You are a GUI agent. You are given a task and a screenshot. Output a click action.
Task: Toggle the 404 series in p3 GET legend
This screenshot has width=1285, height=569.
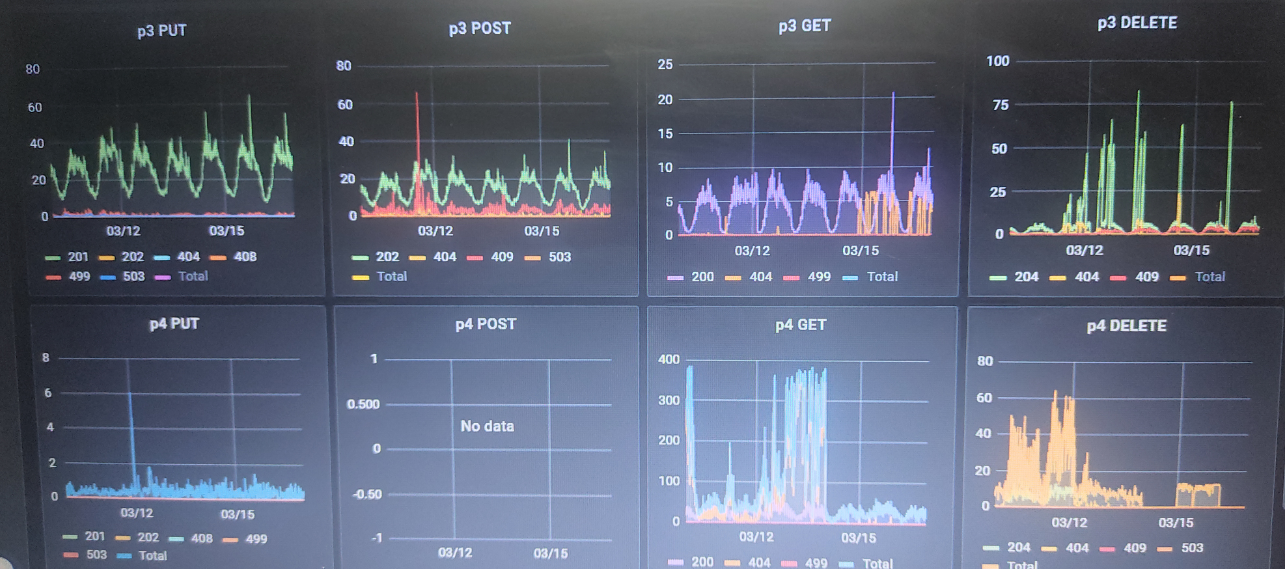pyautogui.click(x=750, y=277)
